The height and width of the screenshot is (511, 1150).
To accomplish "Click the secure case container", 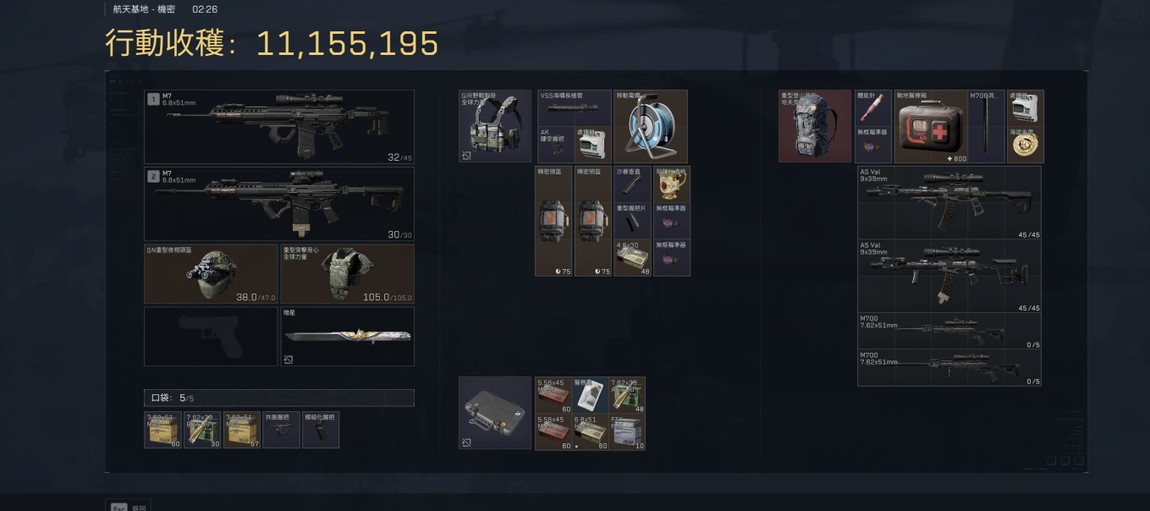I will pos(495,413).
